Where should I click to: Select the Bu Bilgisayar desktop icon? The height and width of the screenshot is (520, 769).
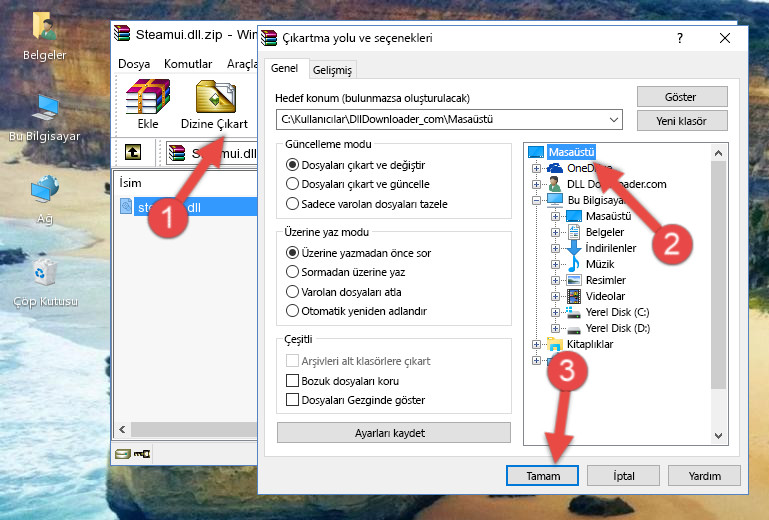pyautogui.click(x=44, y=117)
